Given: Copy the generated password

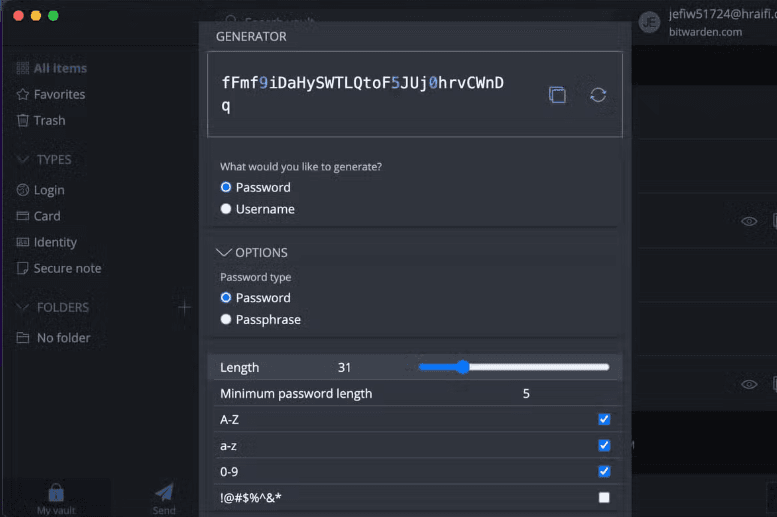Looking at the screenshot, I should pyautogui.click(x=557, y=95).
